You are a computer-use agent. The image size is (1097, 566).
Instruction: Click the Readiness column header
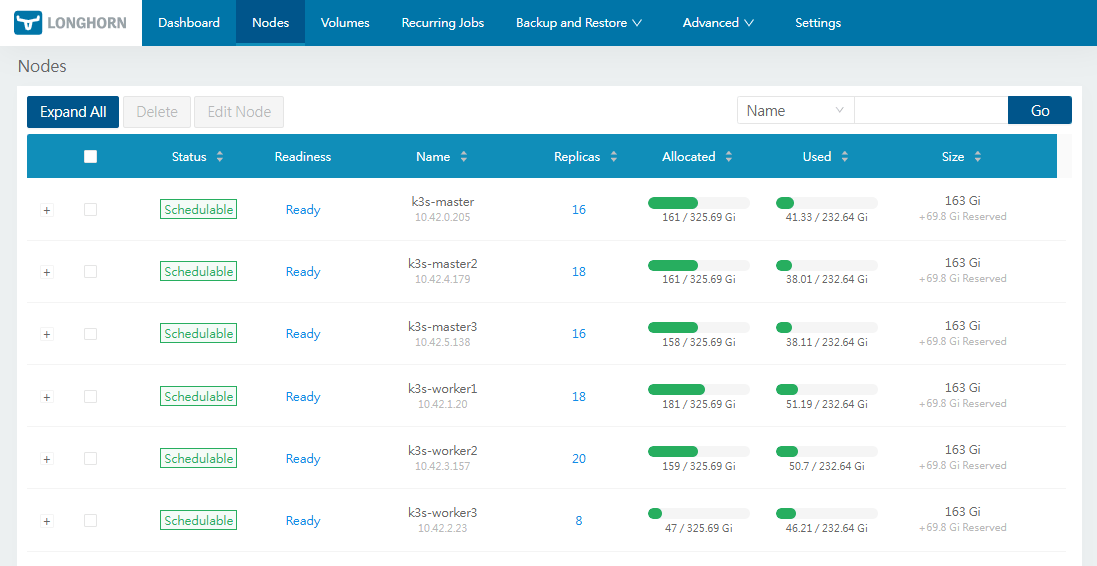point(303,157)
